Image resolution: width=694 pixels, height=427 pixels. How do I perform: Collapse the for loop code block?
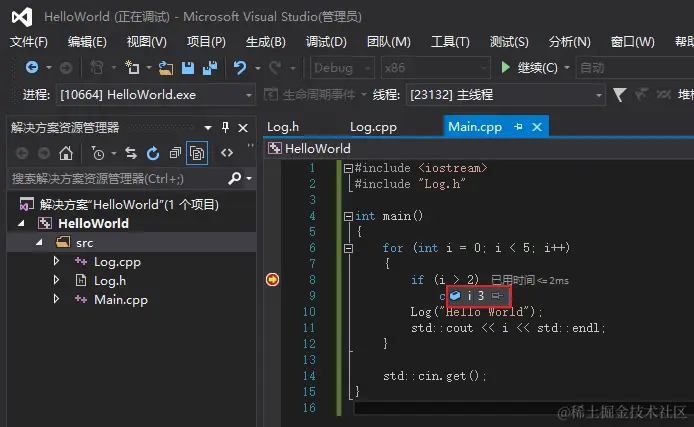point(348,248)
